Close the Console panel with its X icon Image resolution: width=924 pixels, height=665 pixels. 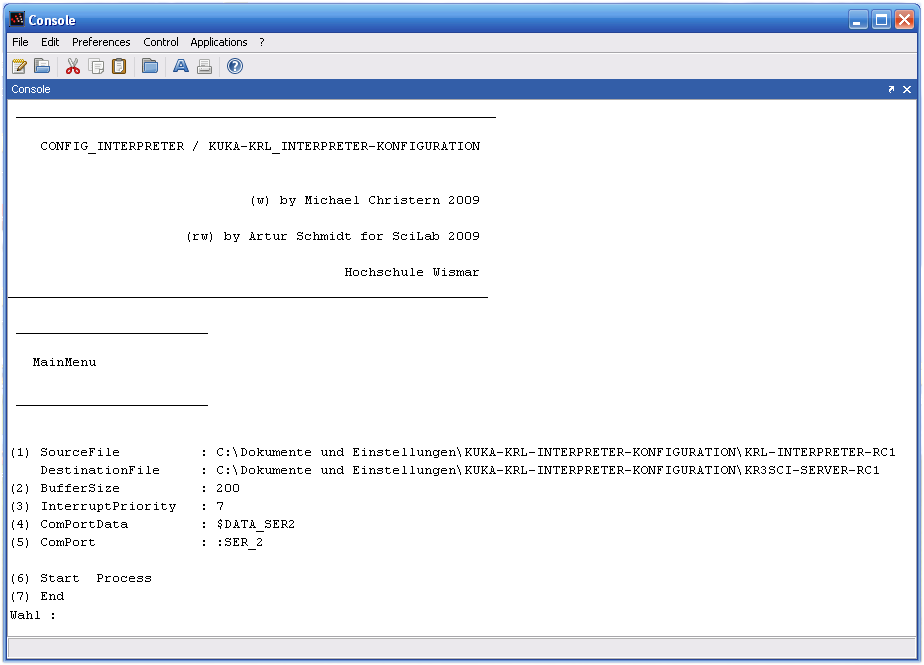(x=908, y=89)
